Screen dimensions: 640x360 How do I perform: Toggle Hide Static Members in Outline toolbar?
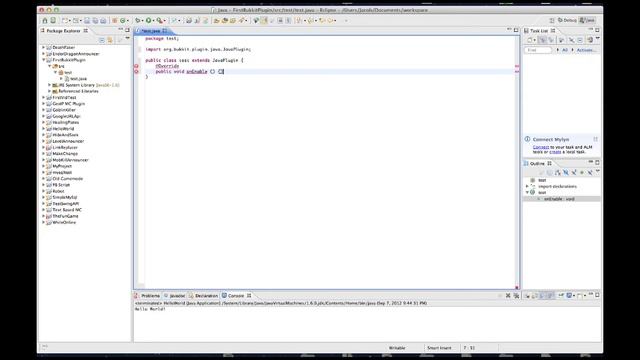[x=574, y=173]
